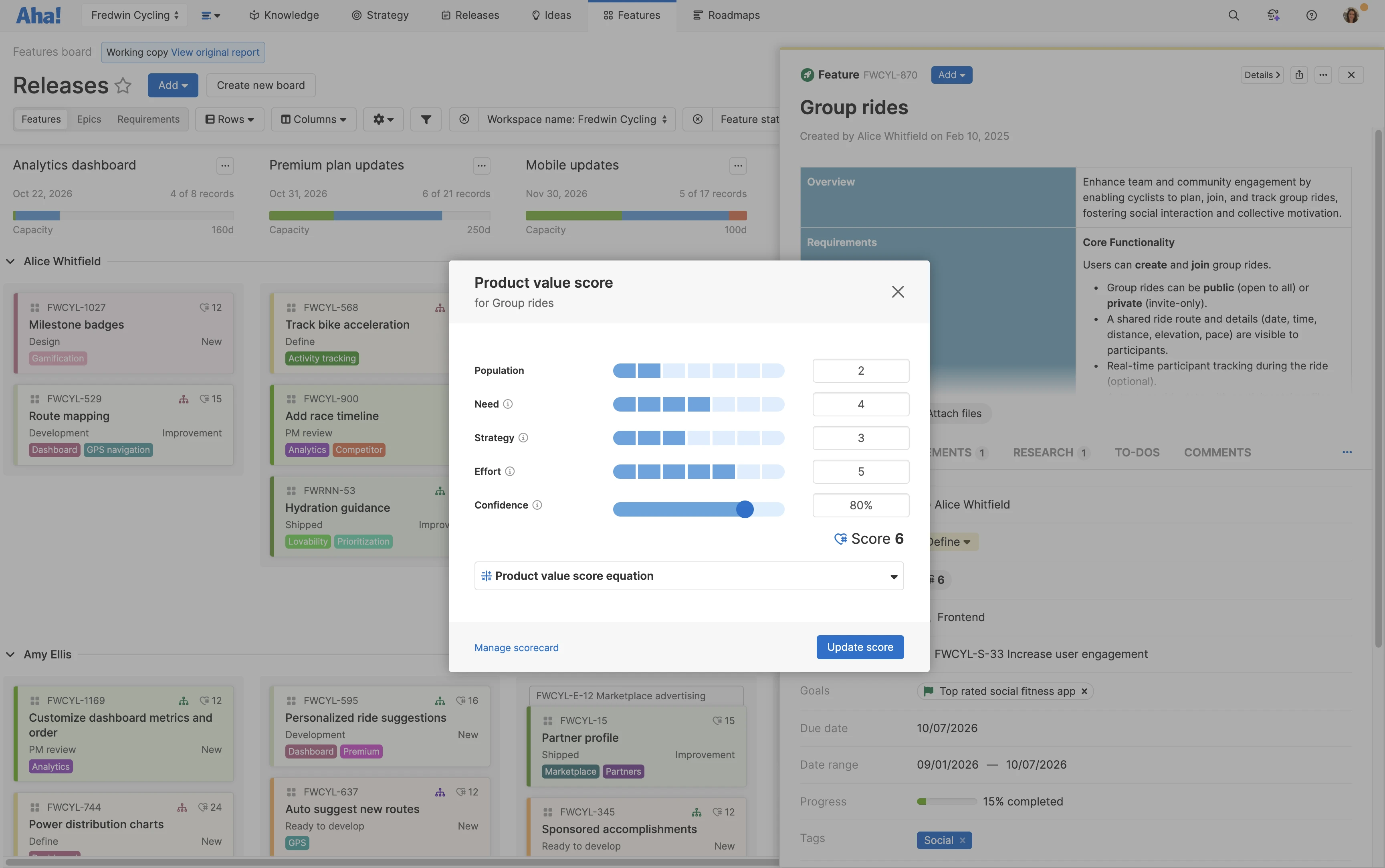Open the user avatar menu
Screen dimensions: 1385x868
(1351, 15)
